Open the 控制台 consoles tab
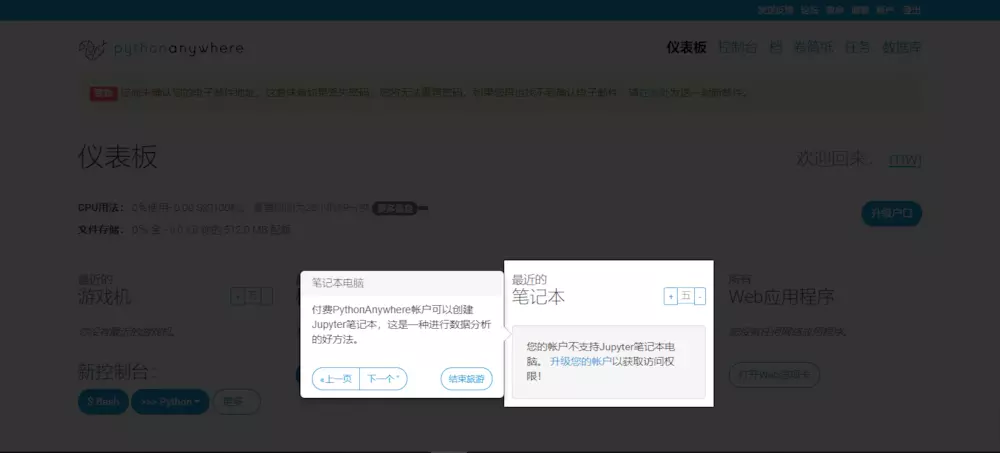1000x453 pixels. click(x=737, y=47)
